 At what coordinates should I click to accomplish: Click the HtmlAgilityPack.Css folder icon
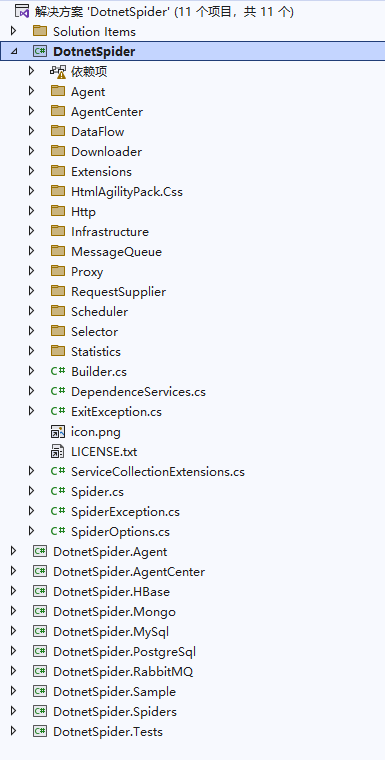58,191
